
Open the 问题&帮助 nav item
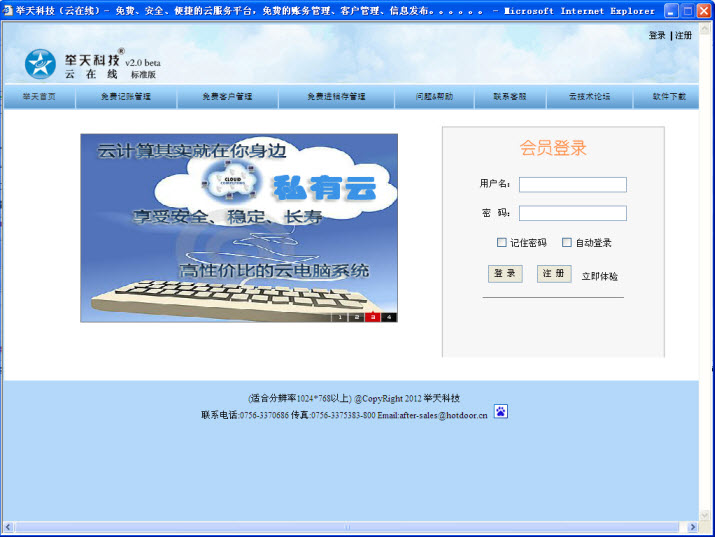pos(434,97)
